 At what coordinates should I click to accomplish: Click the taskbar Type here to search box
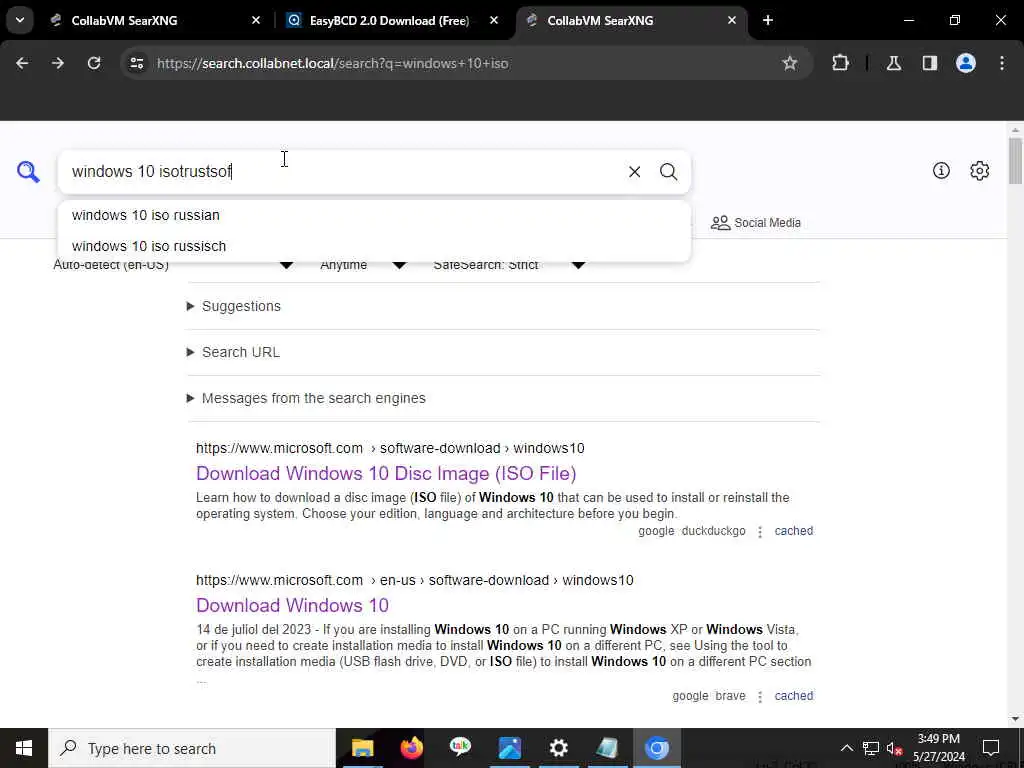(192, 748)
